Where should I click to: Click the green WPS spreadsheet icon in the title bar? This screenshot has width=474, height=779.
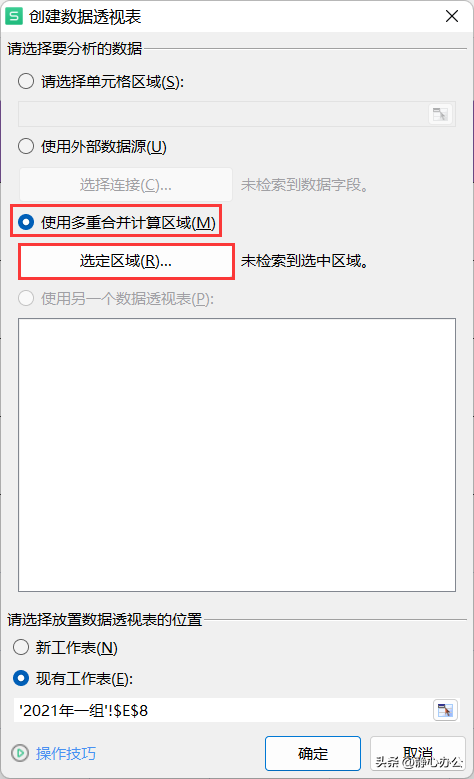[x=14, y=16]
